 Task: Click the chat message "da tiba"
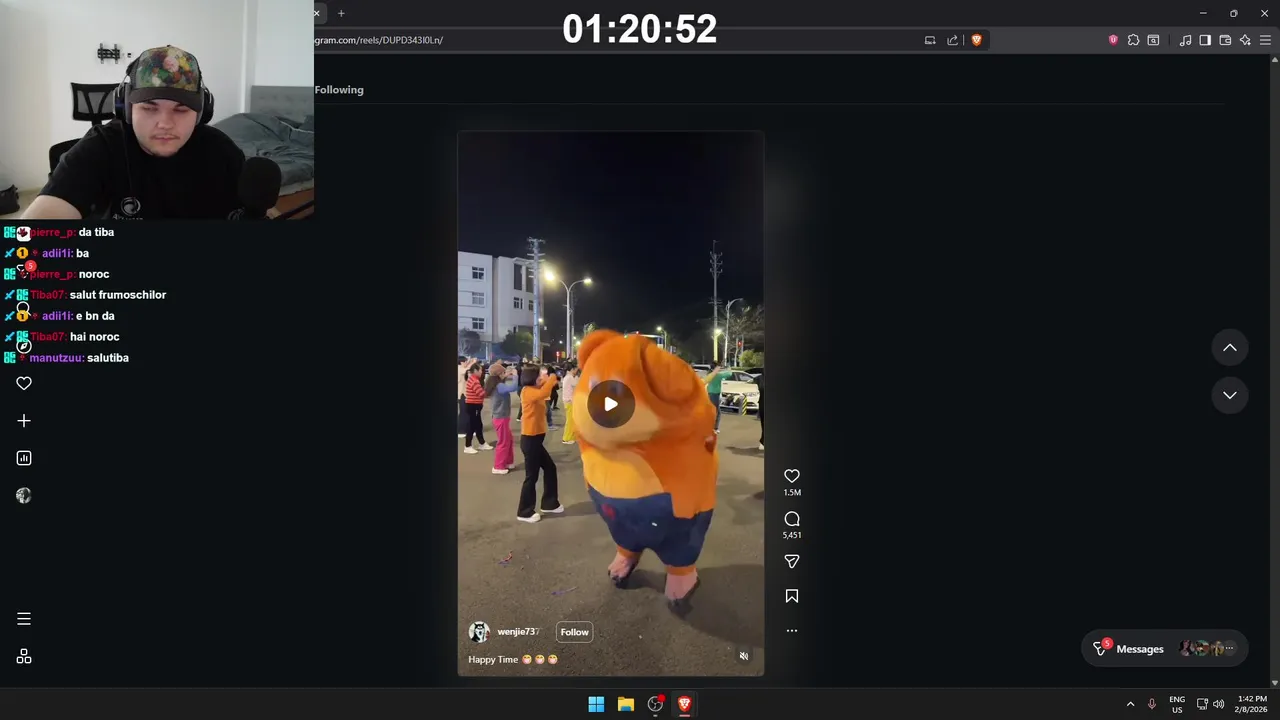[96, 232]
